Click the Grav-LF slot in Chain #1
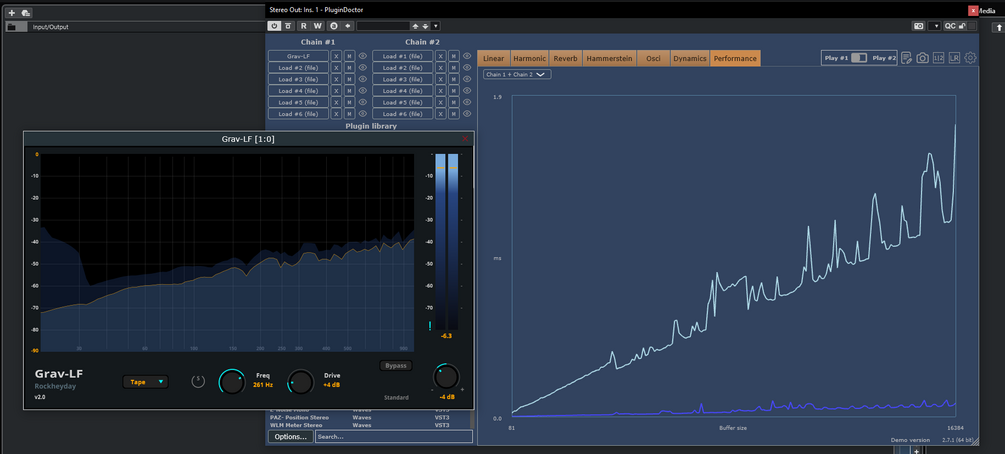Viewport: 1005px width, 454px height. pyautogui.click(x=298, y=56)
